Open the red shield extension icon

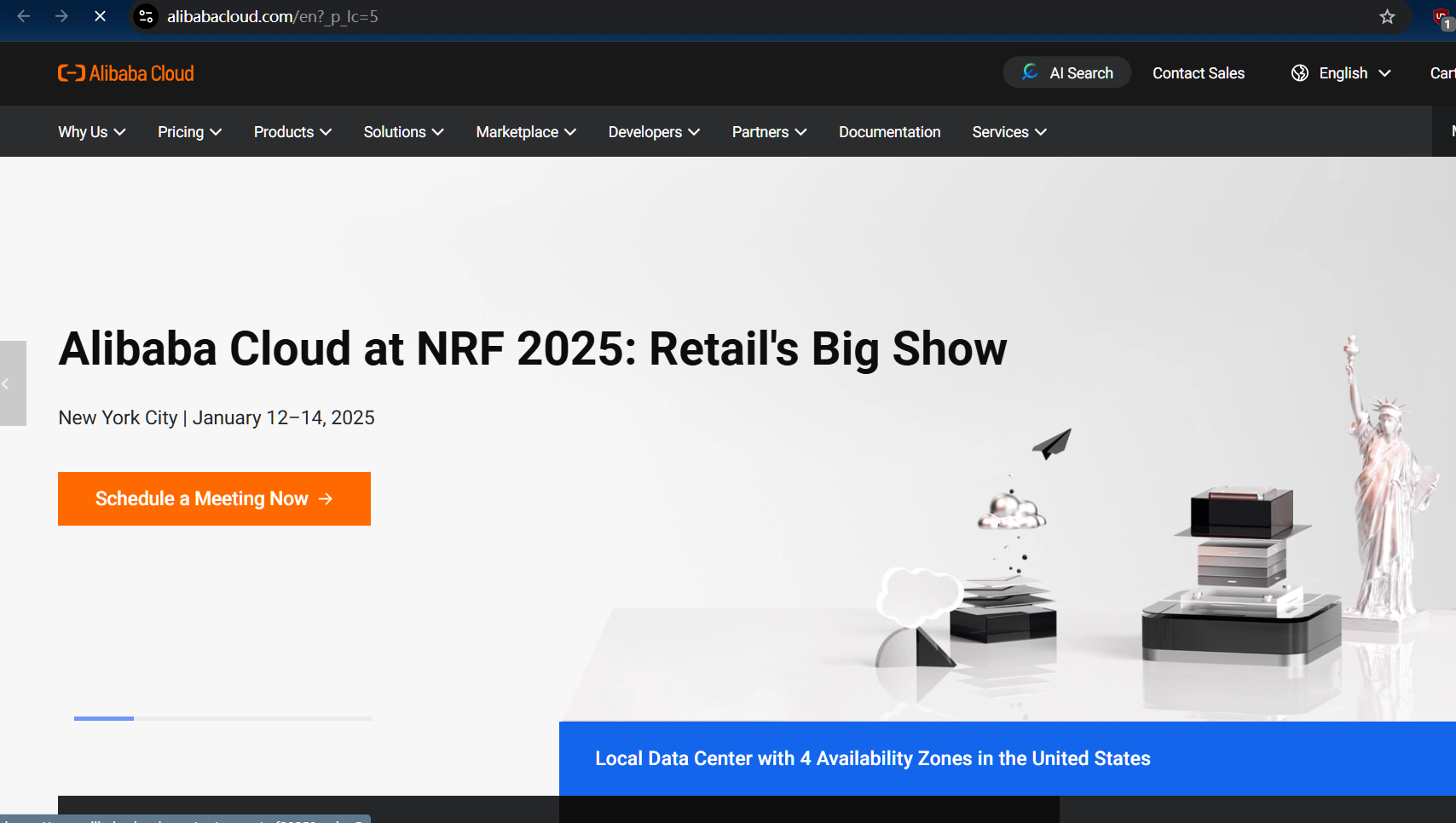(1442, 18)
